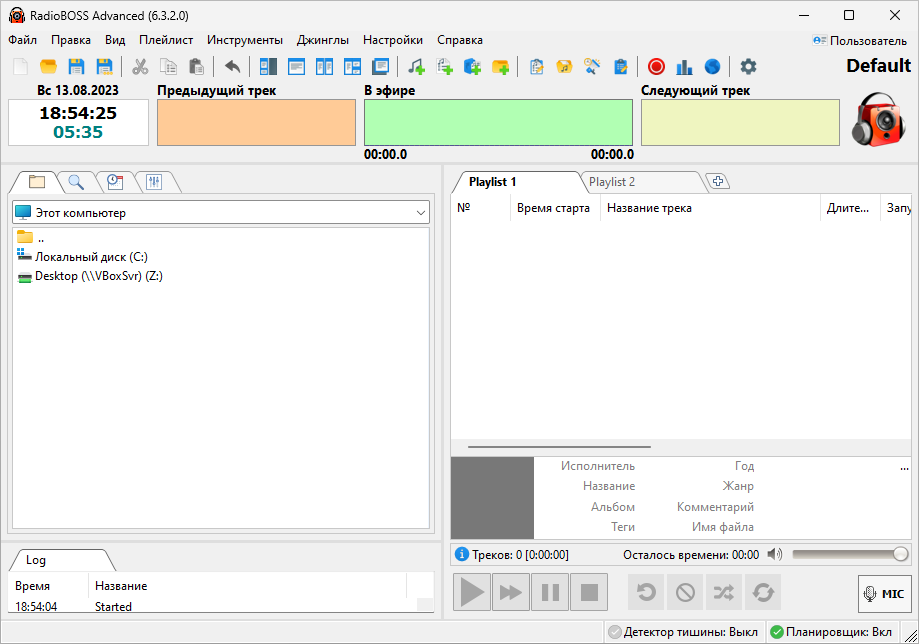Start recording with the red Record icon

pos(656,66)
